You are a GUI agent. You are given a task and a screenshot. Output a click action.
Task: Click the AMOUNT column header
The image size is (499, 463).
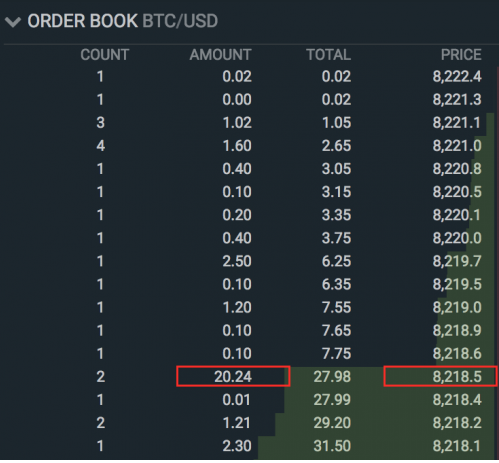(220, 55)
